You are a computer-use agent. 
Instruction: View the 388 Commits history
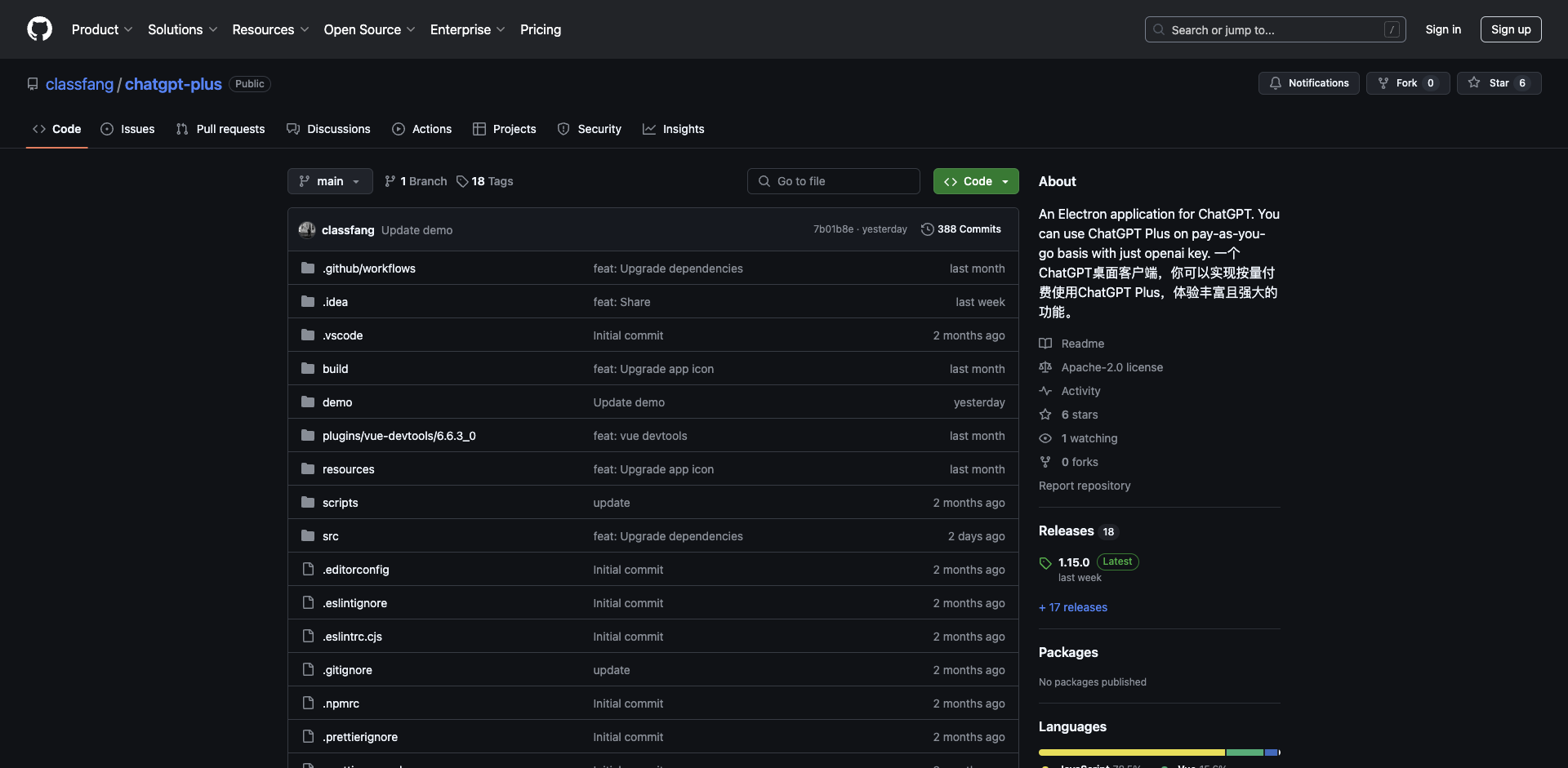pyautogui.click(x=961, y=229)
